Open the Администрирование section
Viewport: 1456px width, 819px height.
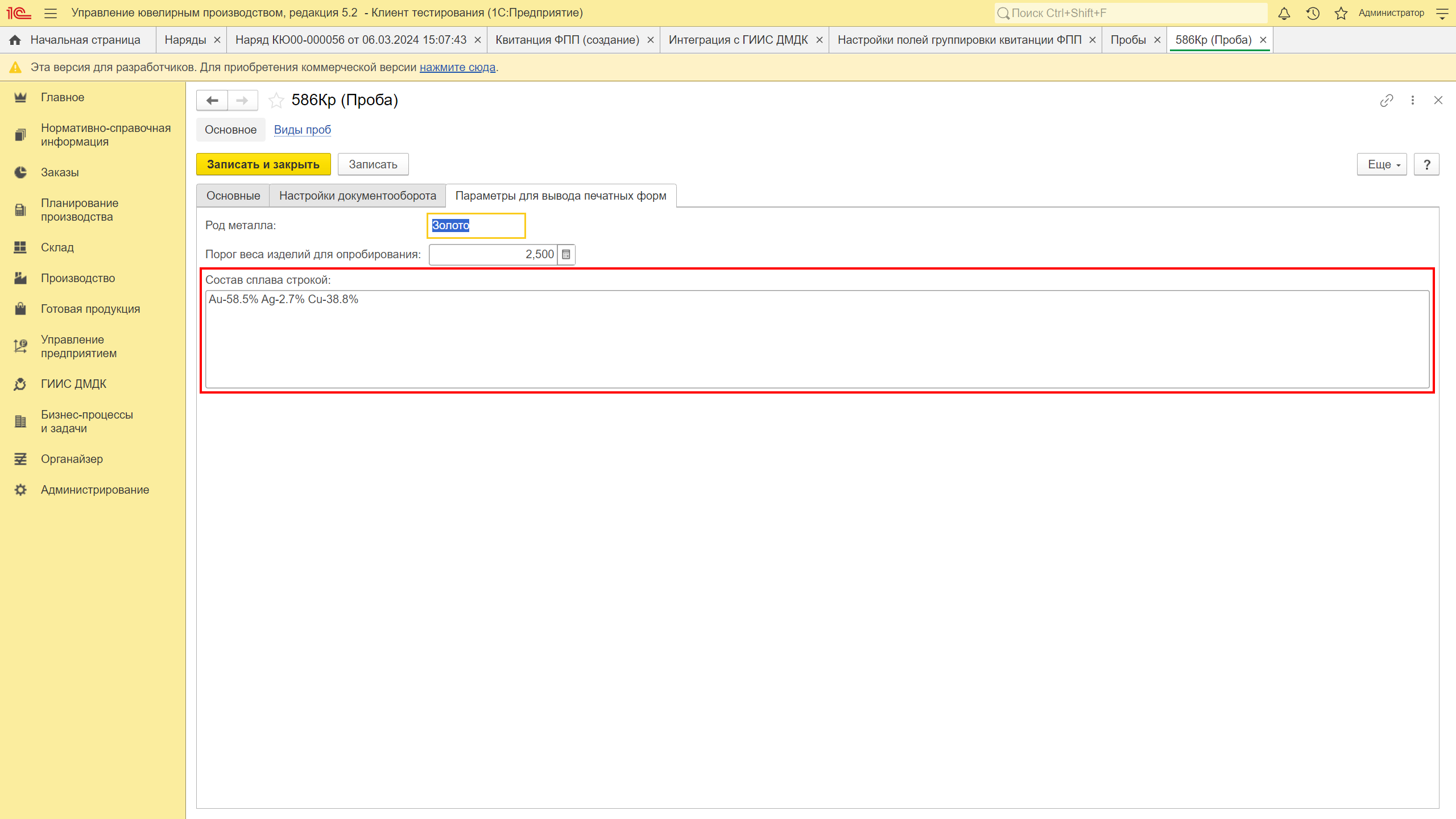click(93, 490)
